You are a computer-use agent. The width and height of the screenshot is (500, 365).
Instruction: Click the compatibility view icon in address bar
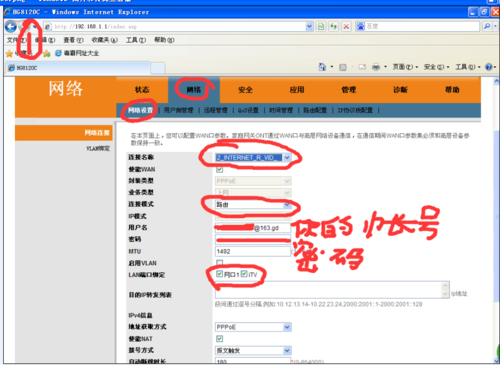321,26
